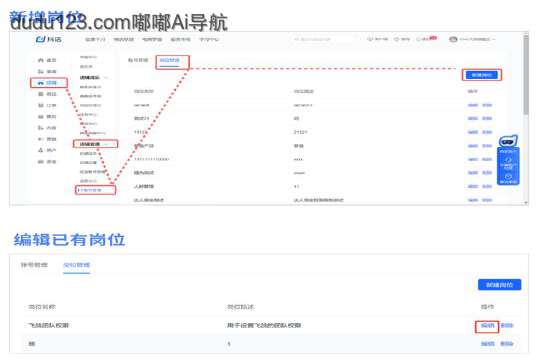This screenshot has height=360, width=538.
Task: Switch to the 账号管理 tab in the lower panel
Action: pyautogui.click(x=34, y=265)
